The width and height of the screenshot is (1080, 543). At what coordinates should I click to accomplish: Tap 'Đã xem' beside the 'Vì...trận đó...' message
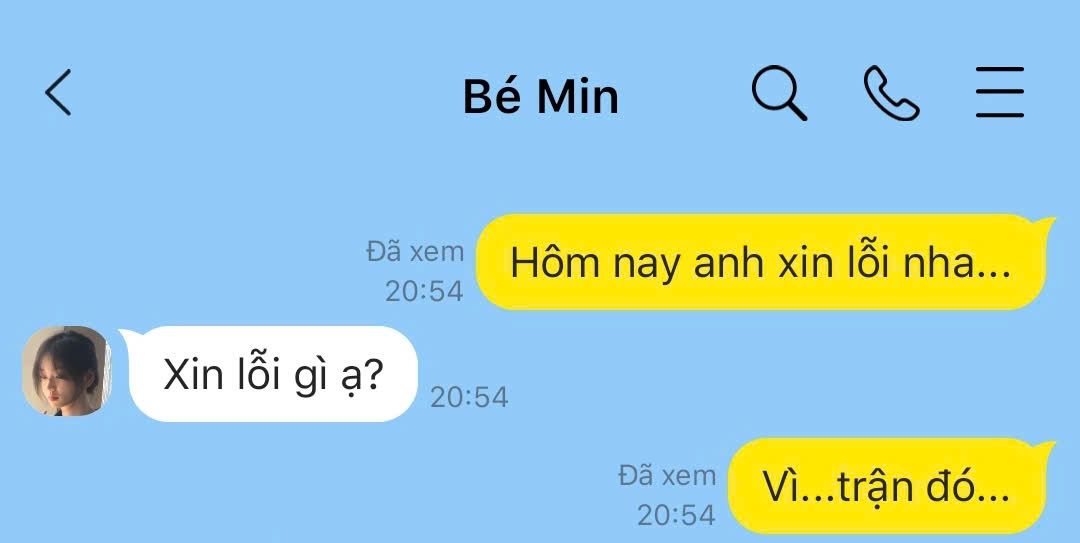coord(667,475)
